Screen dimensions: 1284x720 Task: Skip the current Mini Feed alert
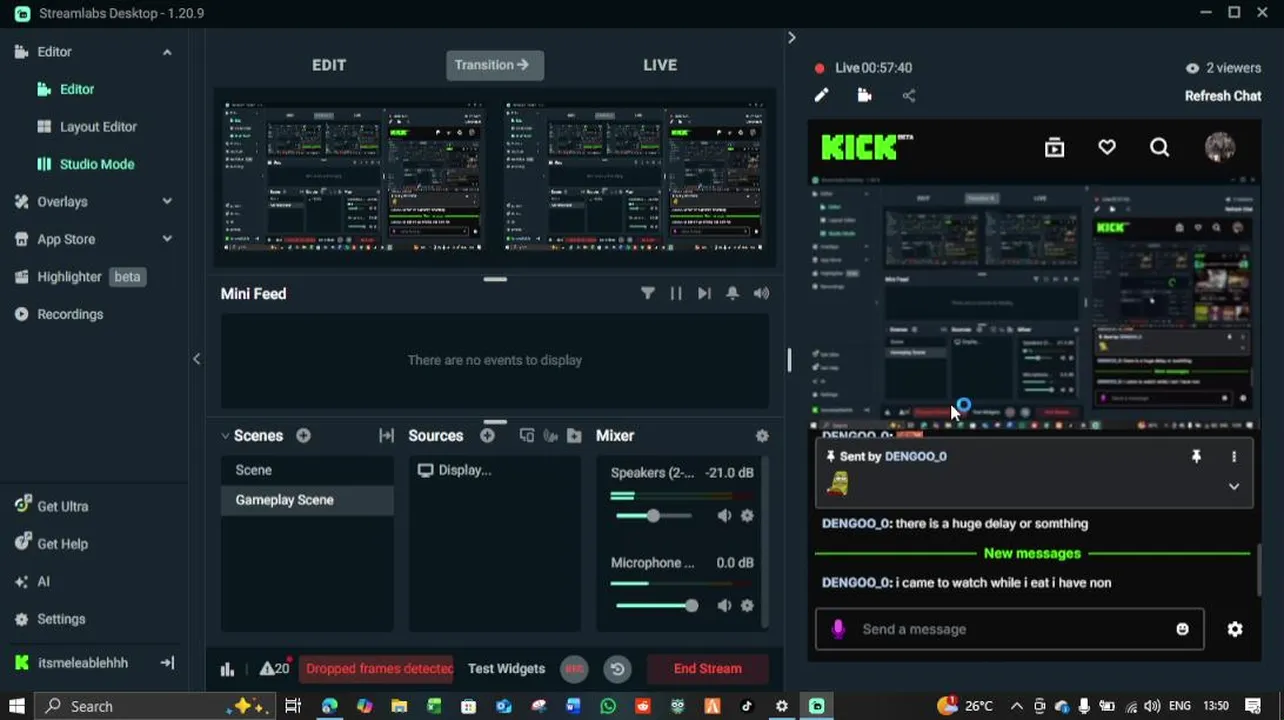click(x=704, y=293)
